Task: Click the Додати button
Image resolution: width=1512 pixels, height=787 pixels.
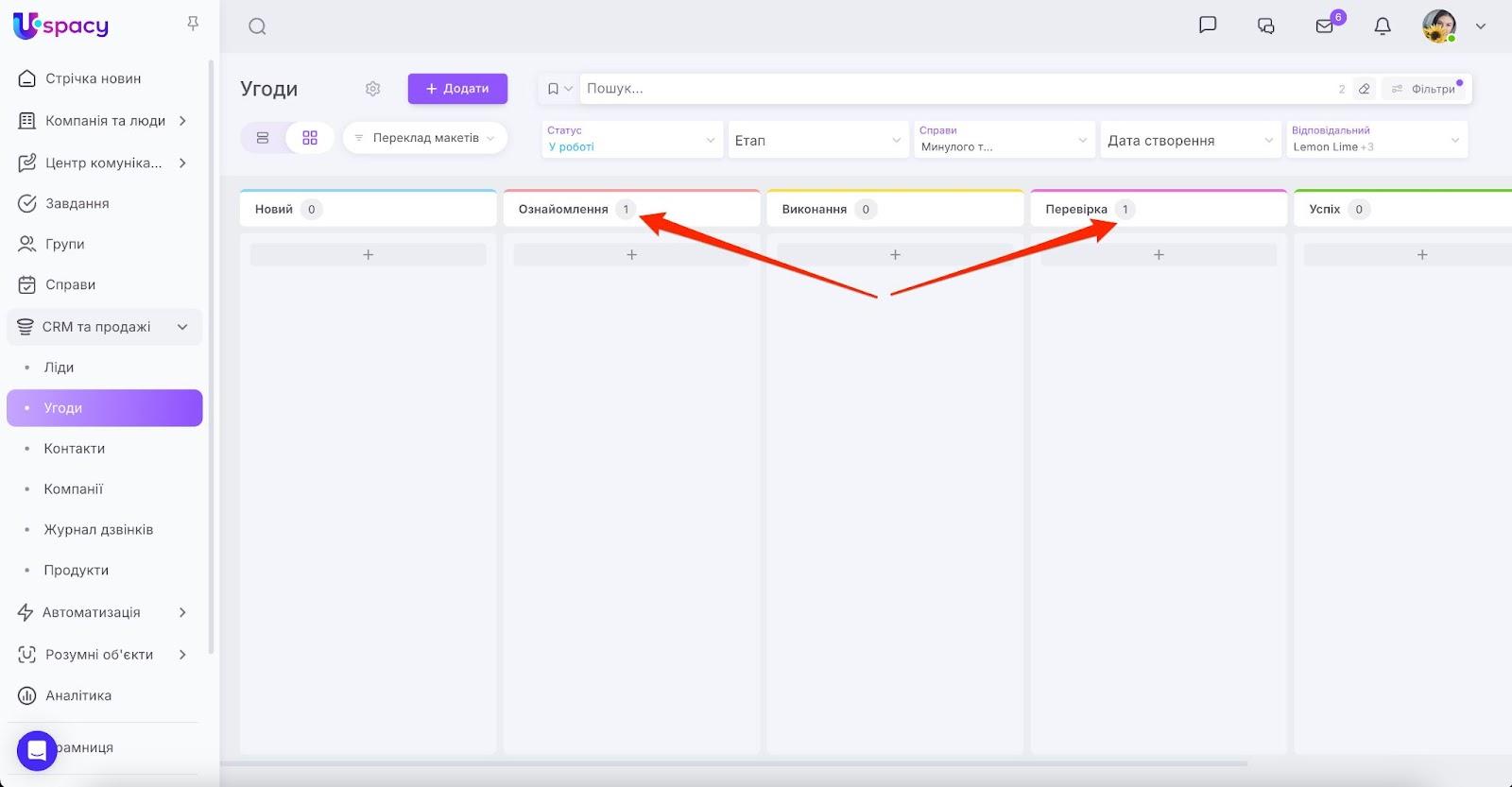Action: (x=457, y=89)
